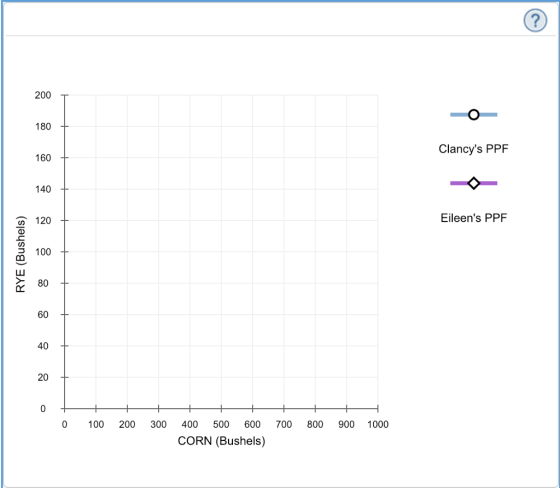Click the Eileen's PPF legend label
Screen dimensions: 560x488
474,218
